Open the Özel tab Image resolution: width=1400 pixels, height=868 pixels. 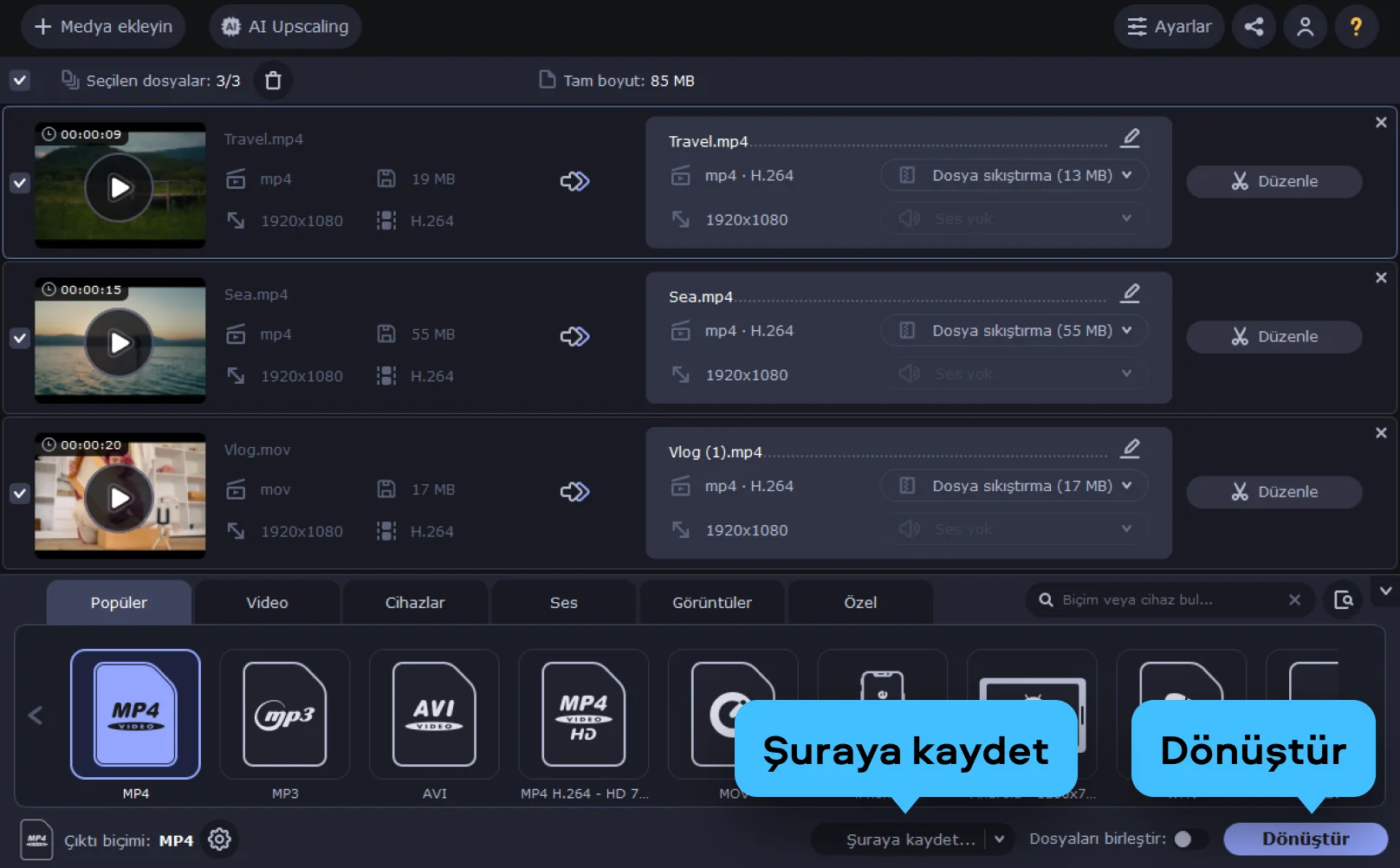860,602
